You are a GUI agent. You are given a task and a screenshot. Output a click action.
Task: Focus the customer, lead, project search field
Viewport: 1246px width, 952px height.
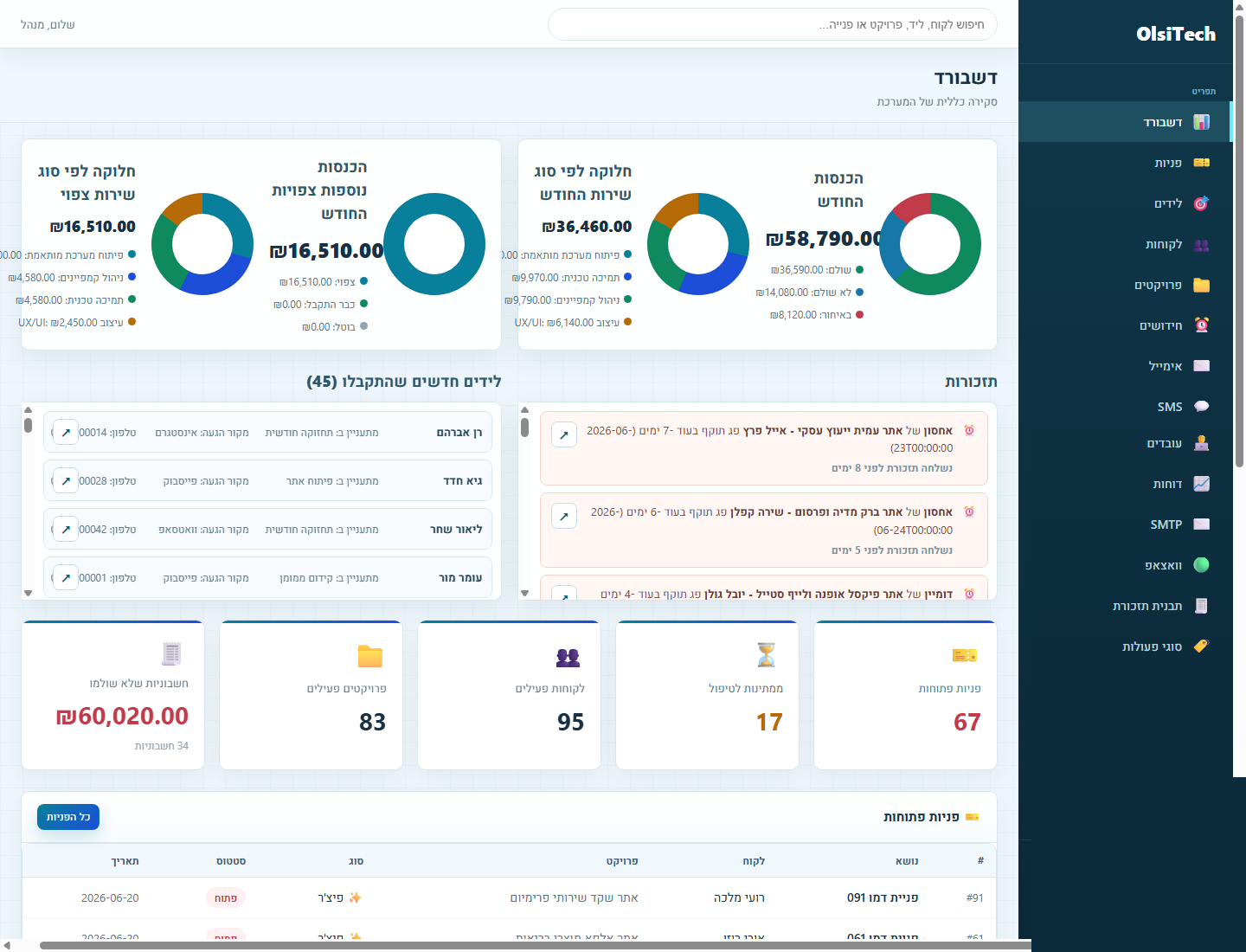click(772, 24)
